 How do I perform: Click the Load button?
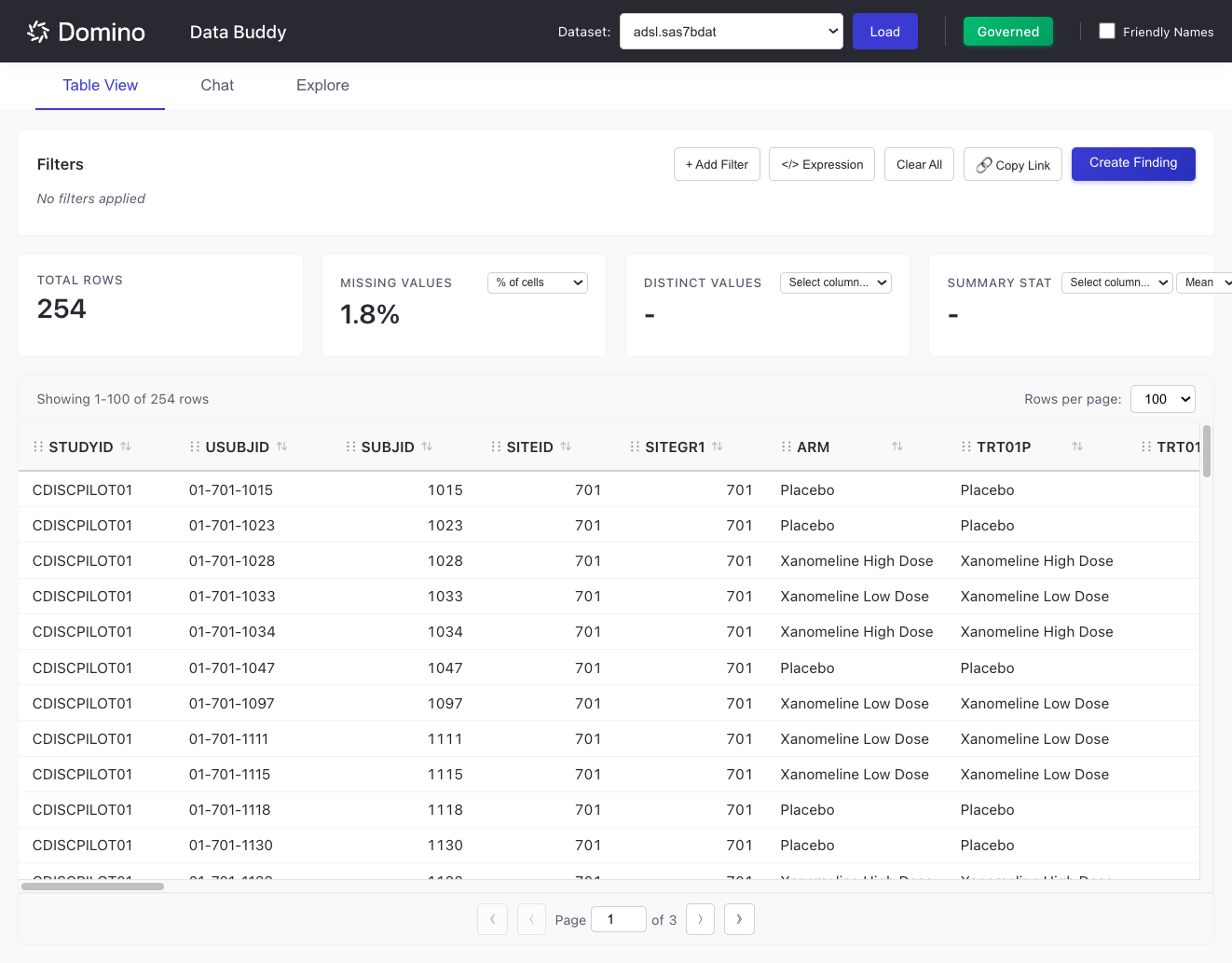(x=884, y=30)
